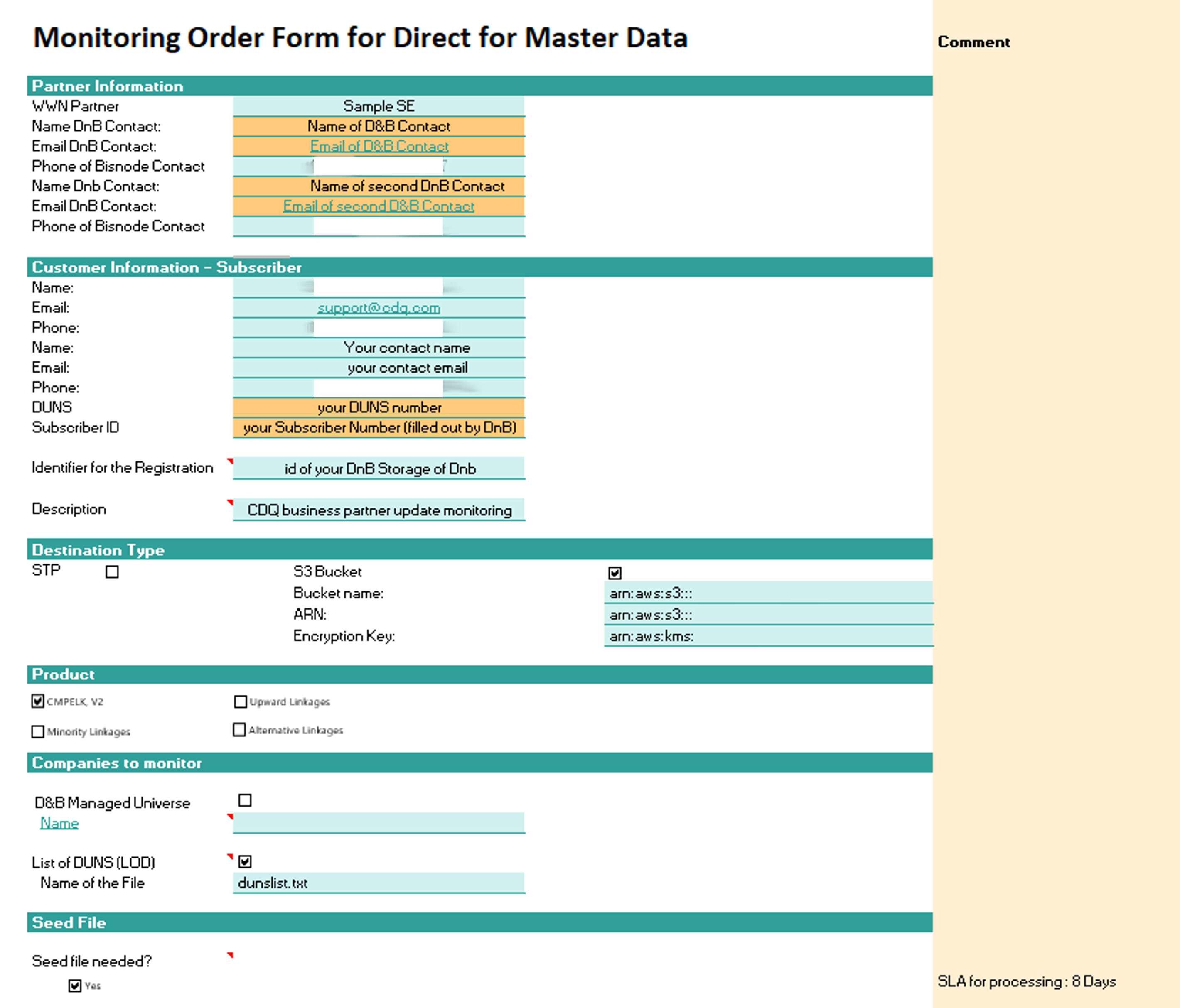Click the comment marker beside List of DUNS

click(230, 856)
